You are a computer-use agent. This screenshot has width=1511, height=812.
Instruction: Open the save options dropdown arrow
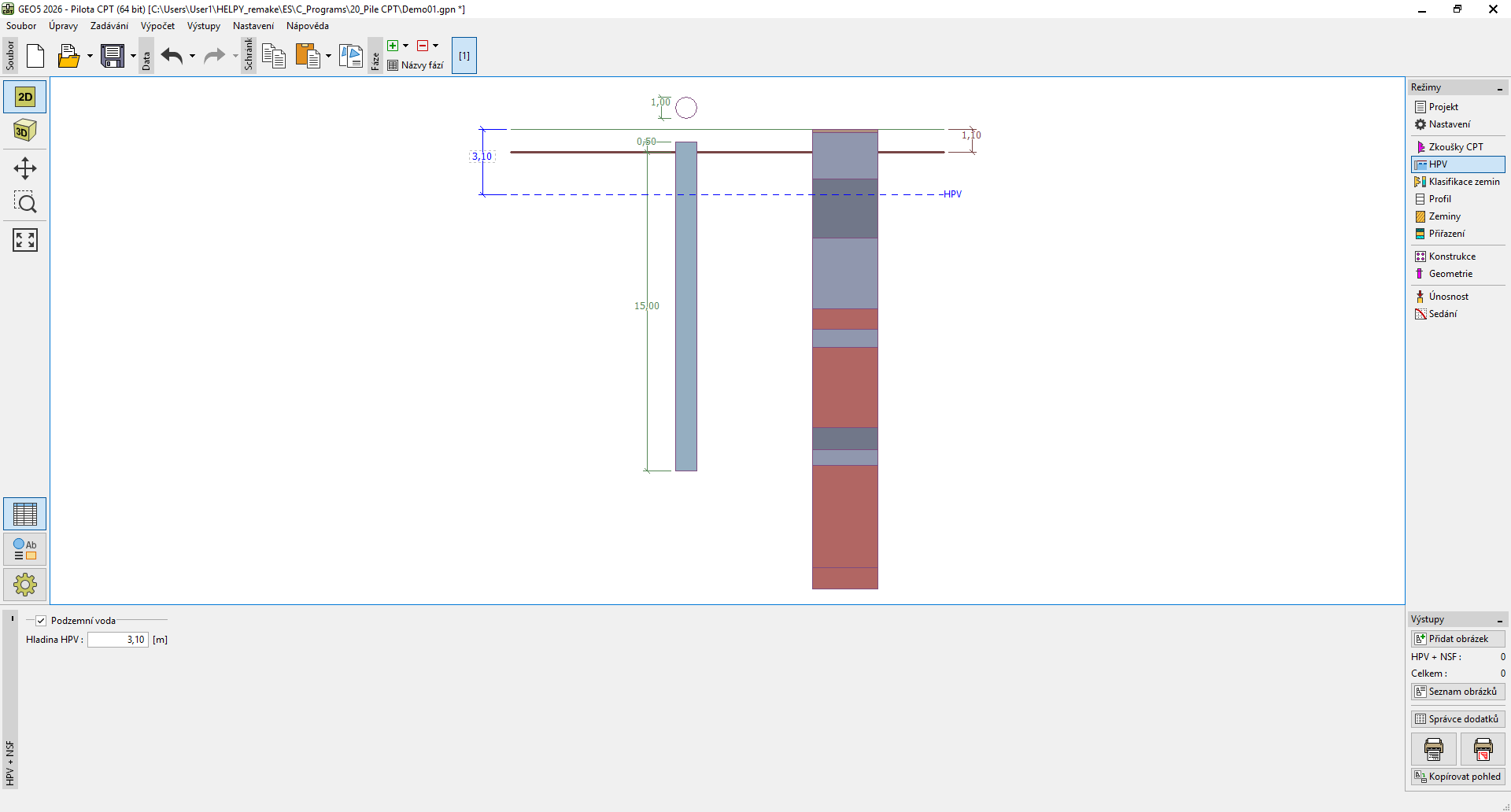[133, 56]
